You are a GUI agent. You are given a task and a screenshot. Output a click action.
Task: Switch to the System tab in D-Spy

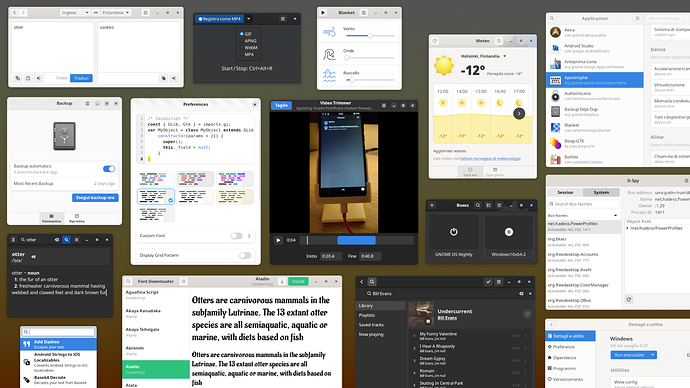coord(601,192)
